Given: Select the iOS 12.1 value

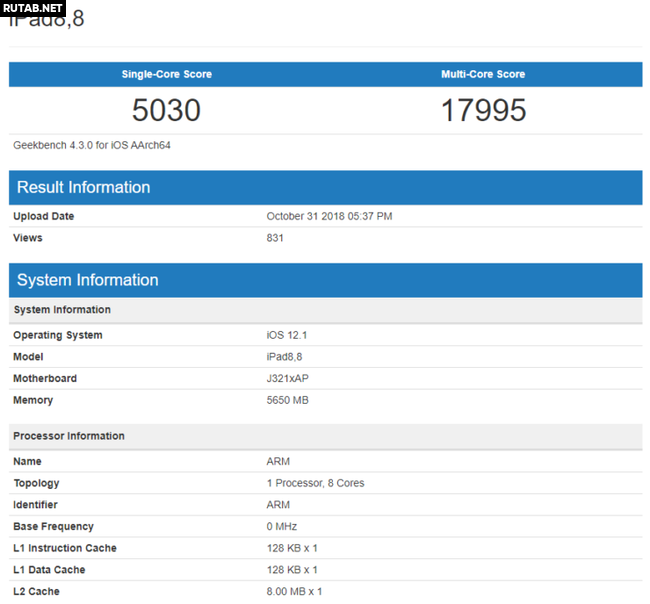Looking at the screenshot, I should tap(287, 335).
